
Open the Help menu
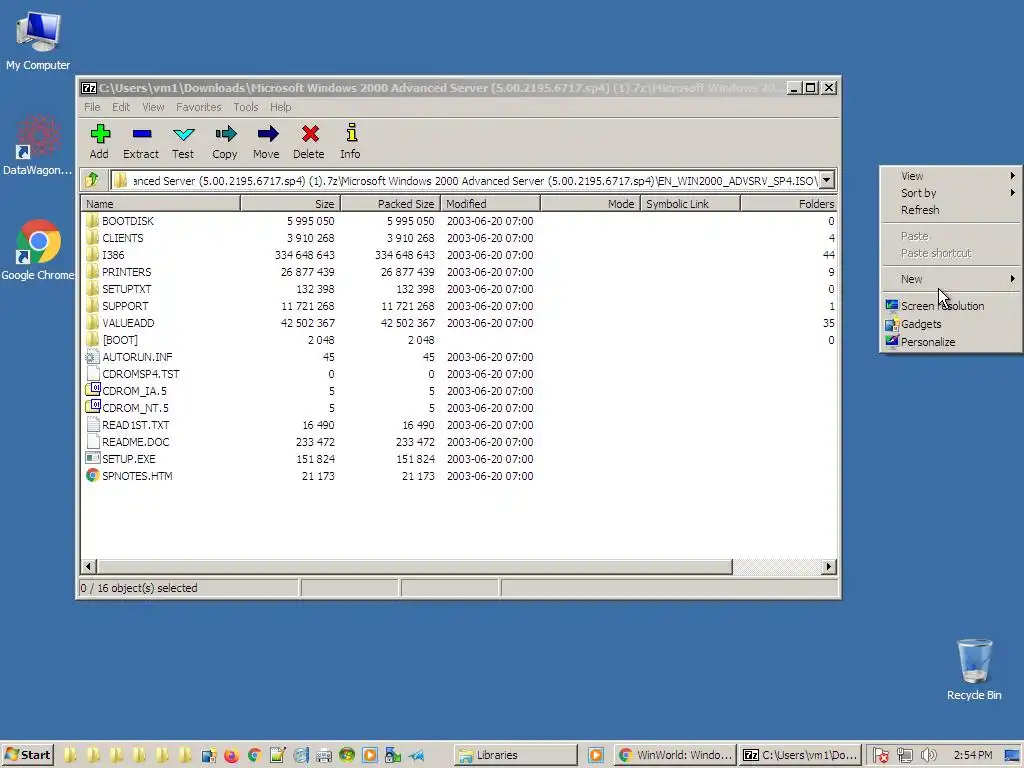click(x=281, y=107)
